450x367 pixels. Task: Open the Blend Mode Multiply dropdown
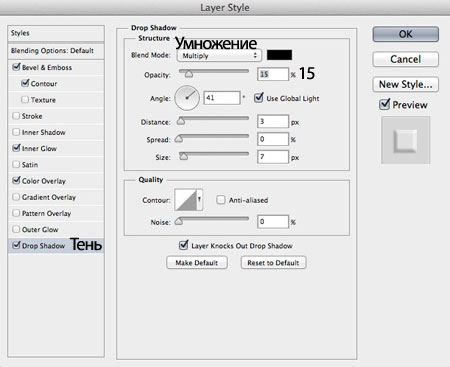[x=219, y=56]
